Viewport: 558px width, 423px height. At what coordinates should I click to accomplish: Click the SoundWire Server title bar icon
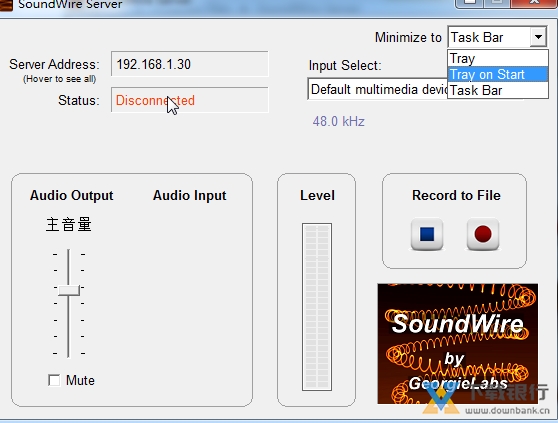(x=6, y=4)
